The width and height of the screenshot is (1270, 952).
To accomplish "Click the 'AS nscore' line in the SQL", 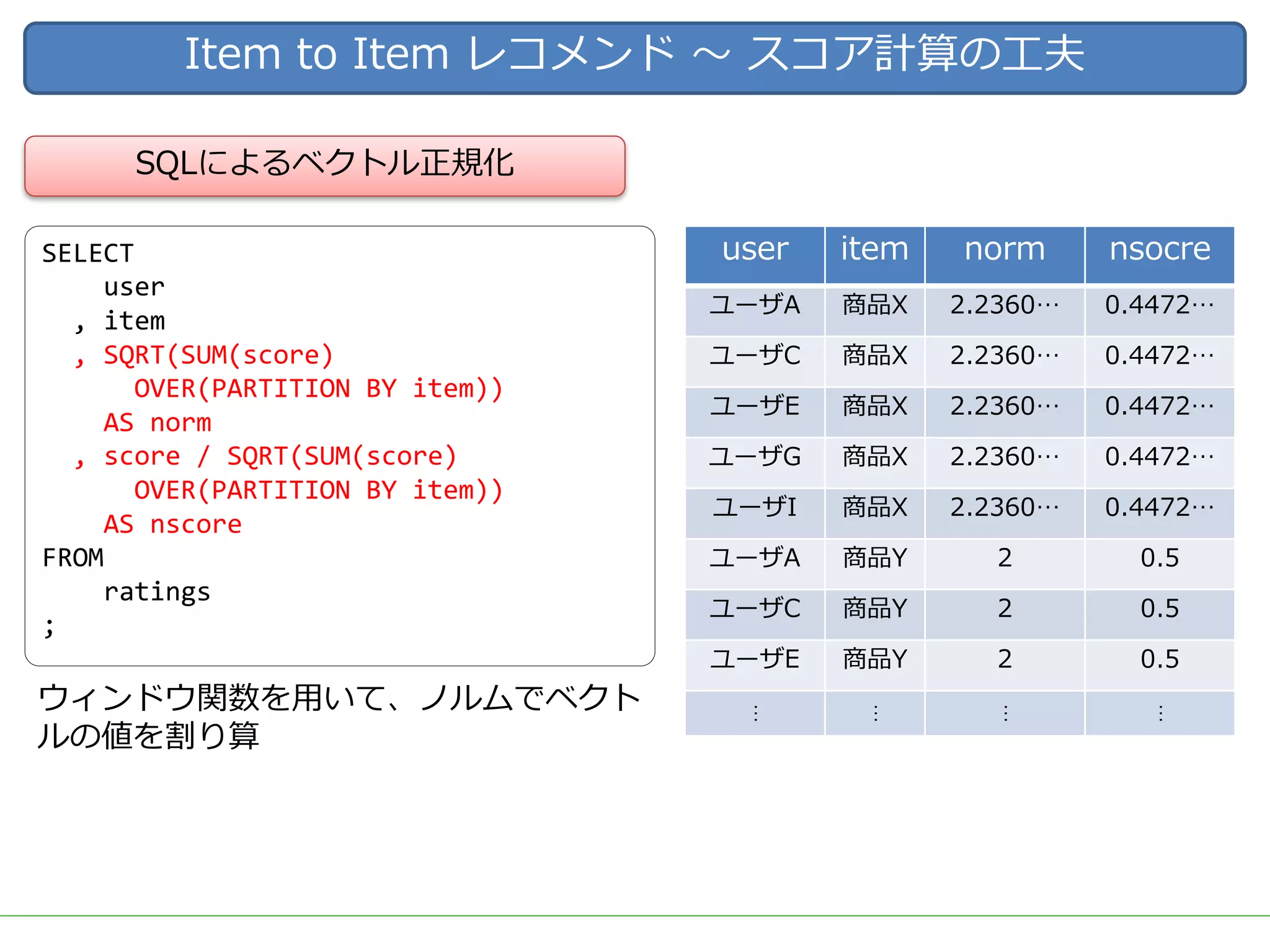I will (x=172, y=524).
